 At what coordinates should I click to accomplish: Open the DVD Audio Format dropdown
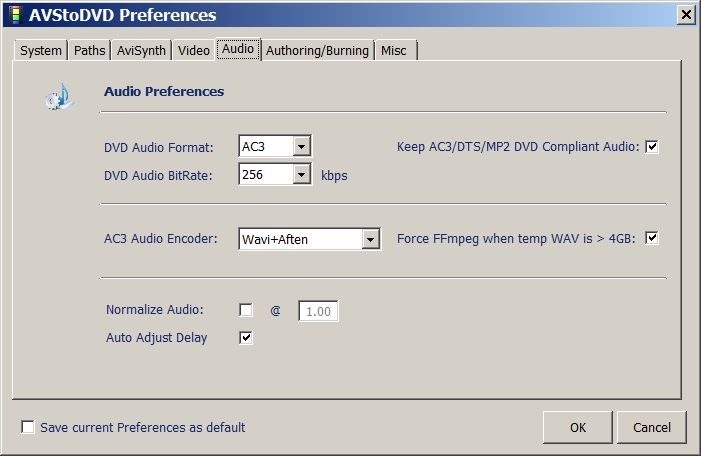tap(303, 147)
